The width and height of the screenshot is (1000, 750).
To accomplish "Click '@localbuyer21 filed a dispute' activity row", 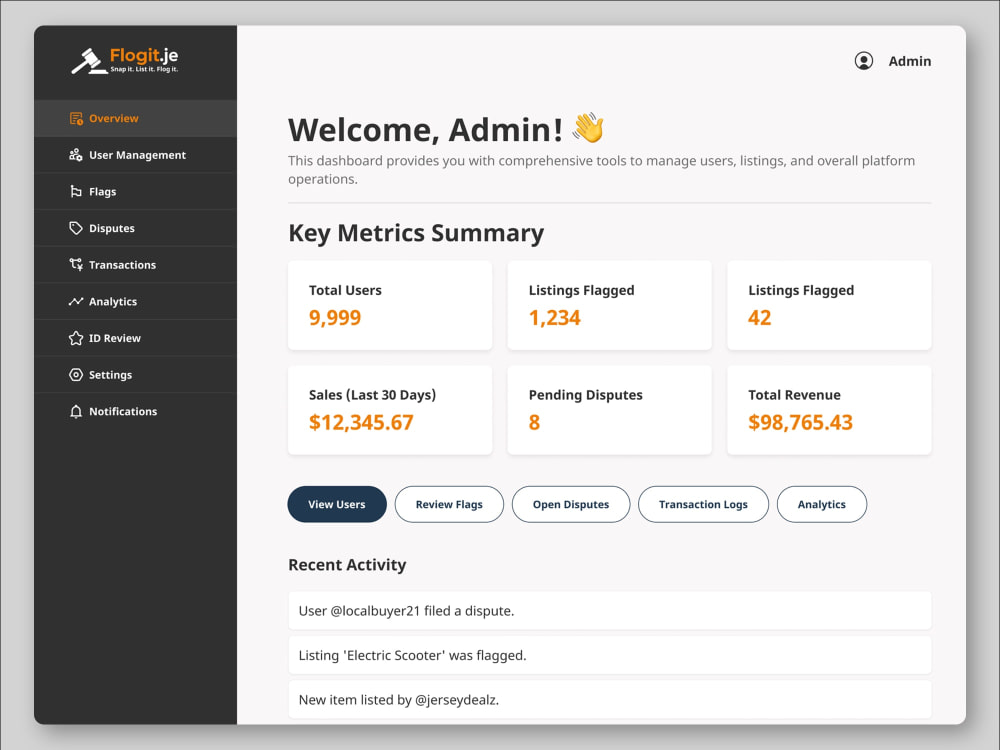I will point(610,611).
